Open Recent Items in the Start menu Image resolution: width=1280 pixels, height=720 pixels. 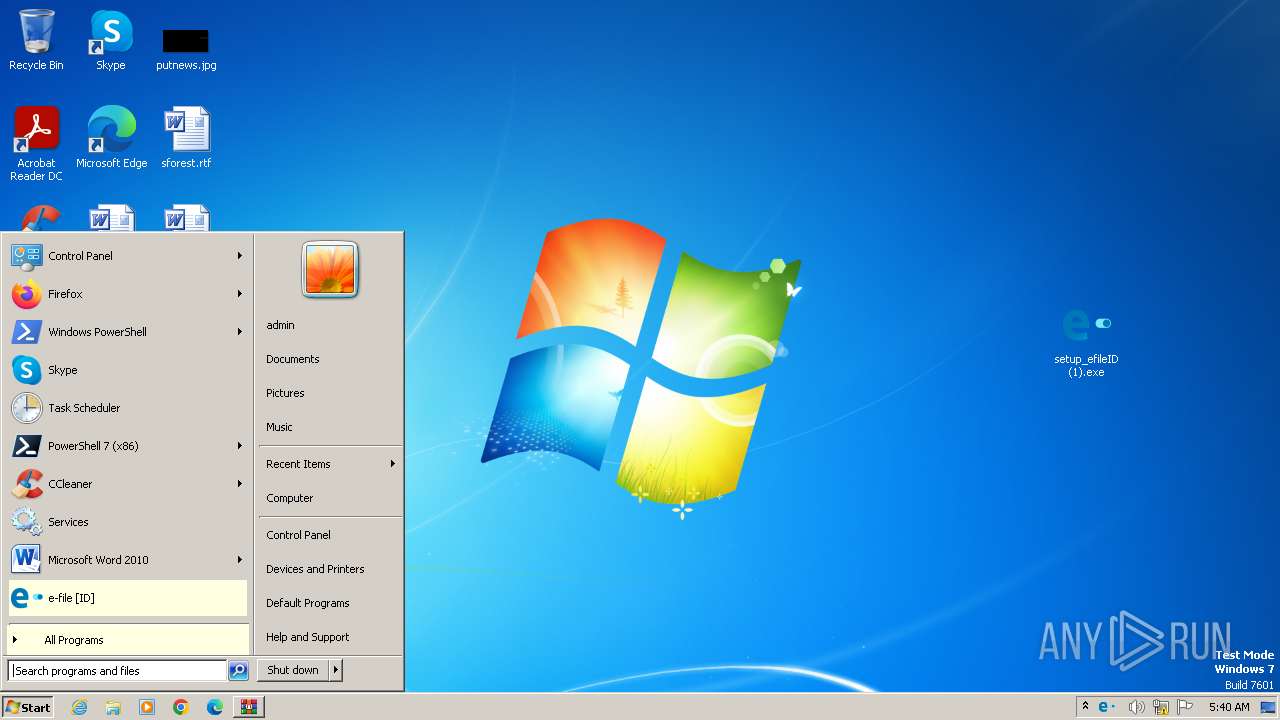330,464
